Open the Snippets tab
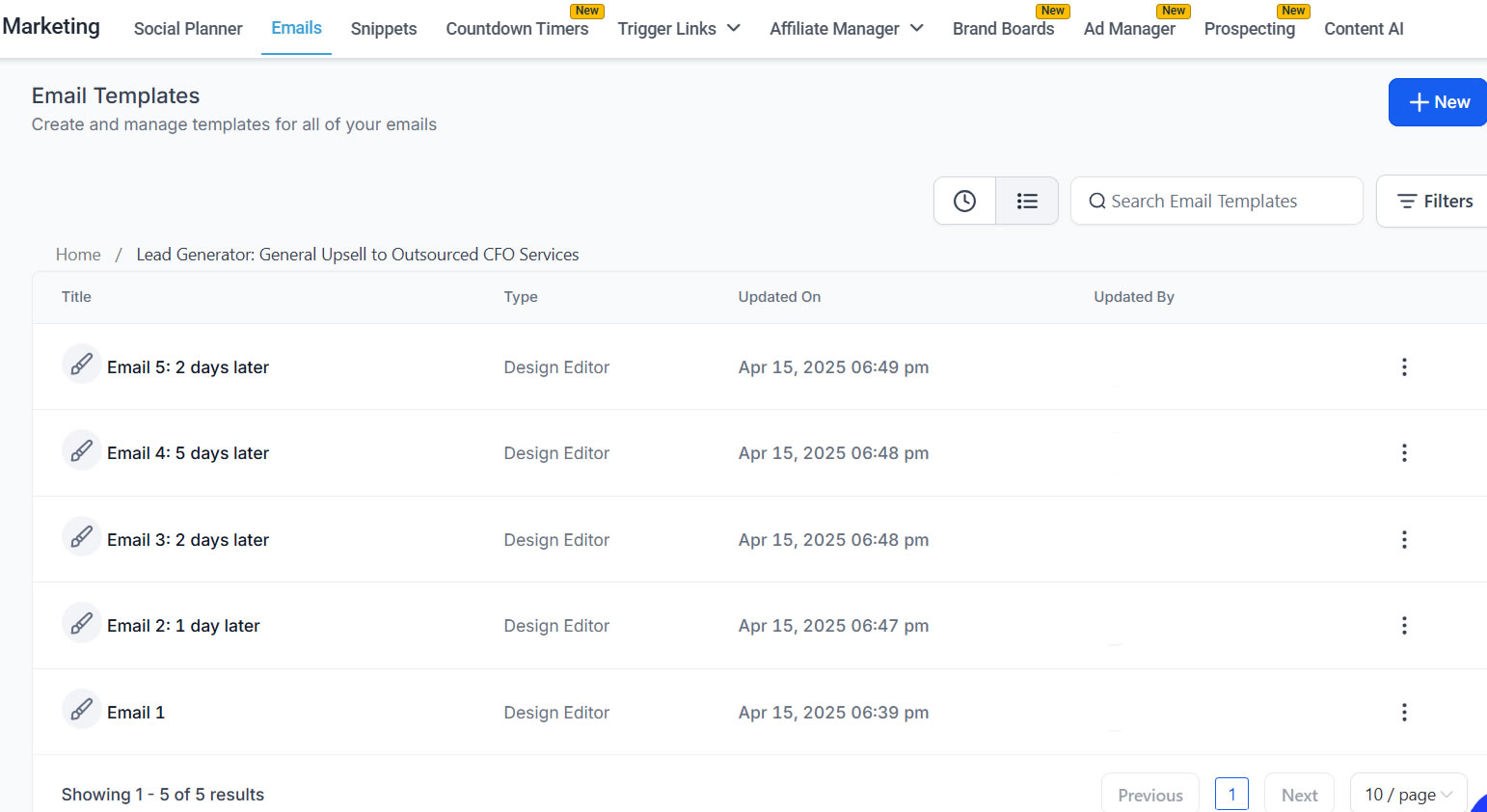The image size is (1487, 812). (384, 29)
